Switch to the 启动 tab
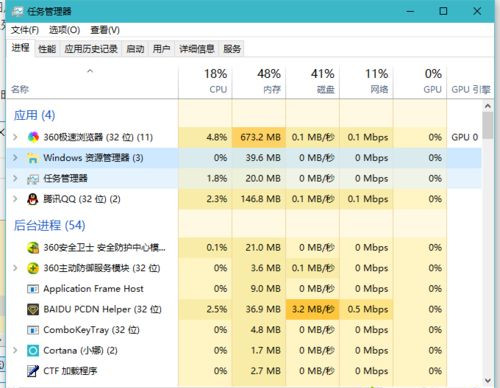 (x=135, y=49)
